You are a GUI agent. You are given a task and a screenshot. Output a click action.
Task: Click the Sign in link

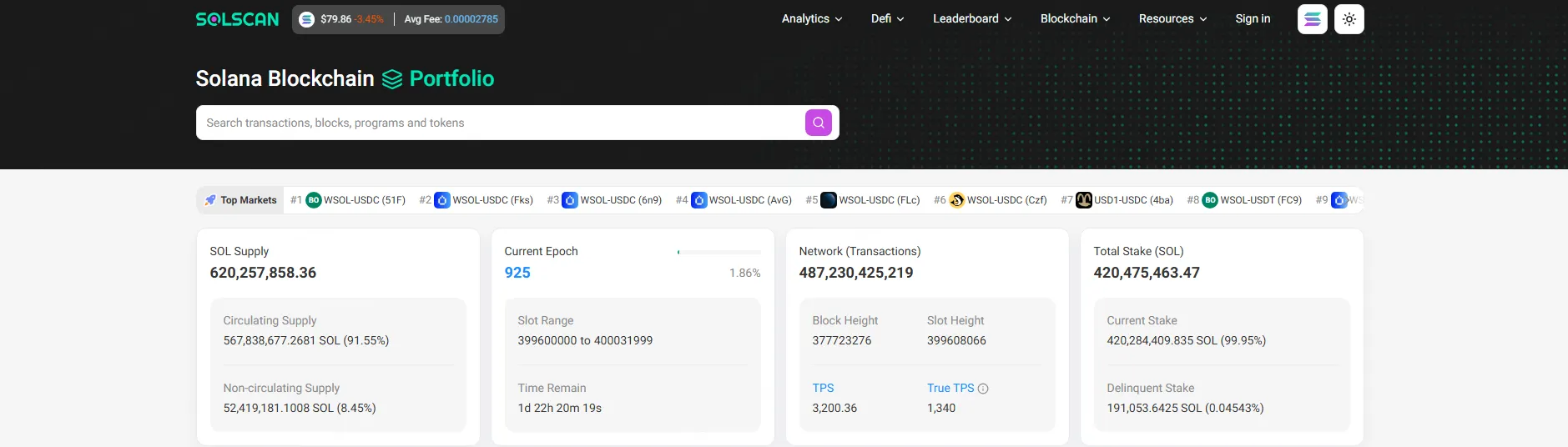click(1253, 19)
